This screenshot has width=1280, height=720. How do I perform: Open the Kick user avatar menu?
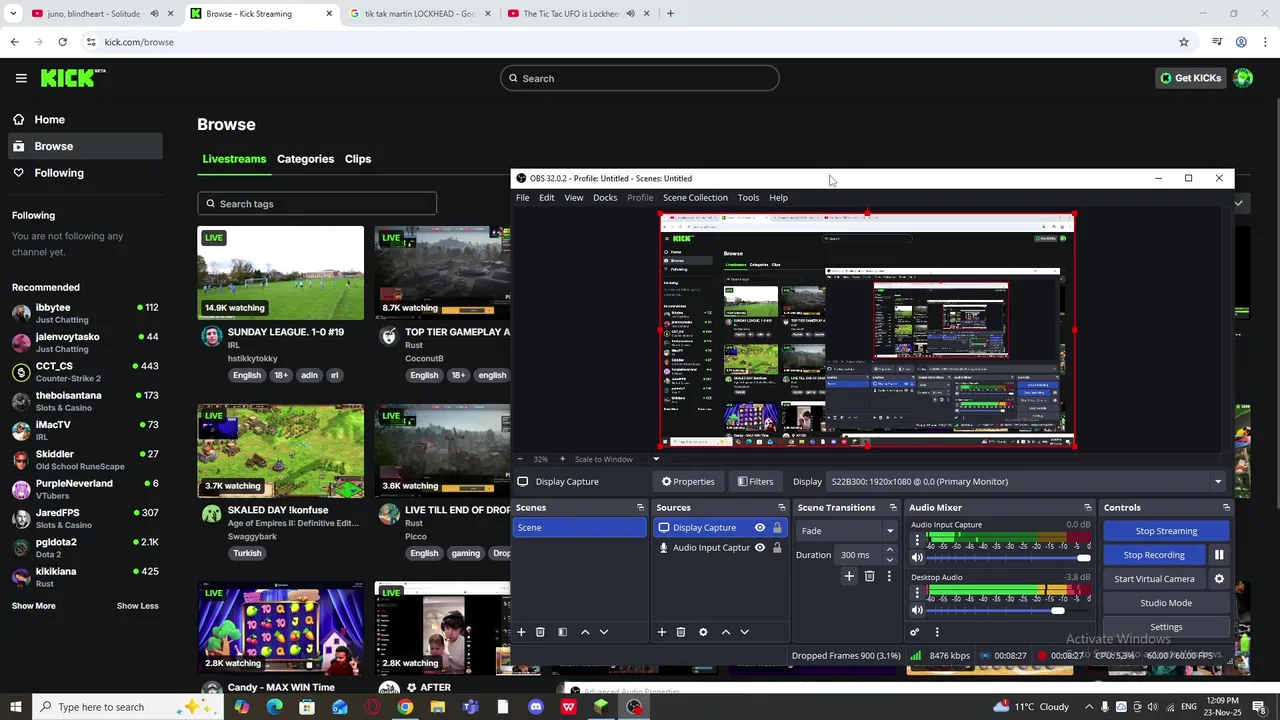click(1243, 78)
